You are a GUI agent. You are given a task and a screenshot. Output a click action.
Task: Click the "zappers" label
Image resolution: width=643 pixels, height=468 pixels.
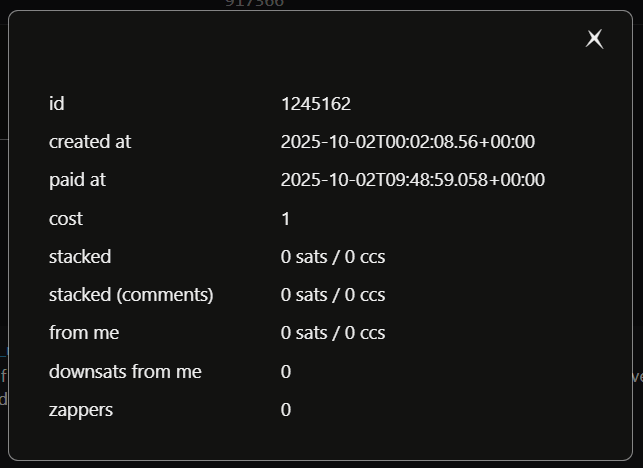point(81,410)
